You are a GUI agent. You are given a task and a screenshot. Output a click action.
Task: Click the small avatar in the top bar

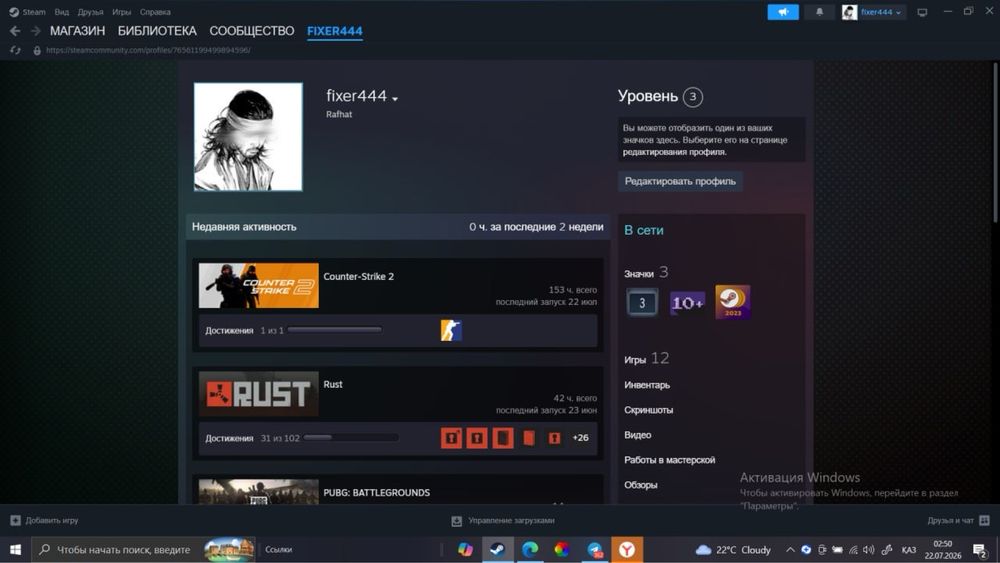click(x=849, y=12)
